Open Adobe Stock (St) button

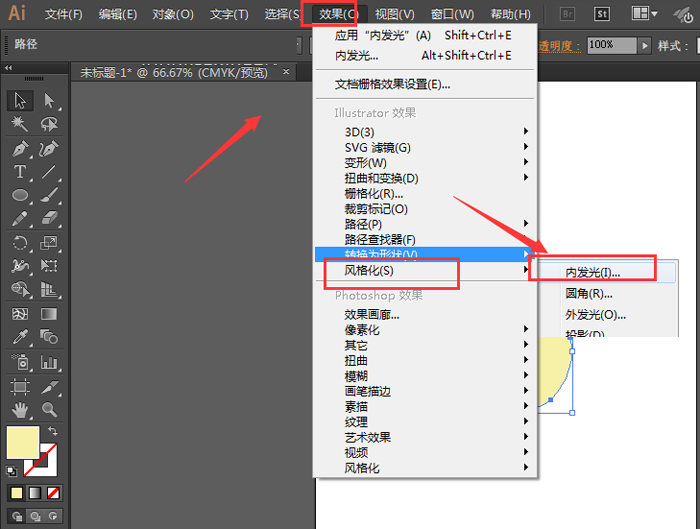pos(601,14)
